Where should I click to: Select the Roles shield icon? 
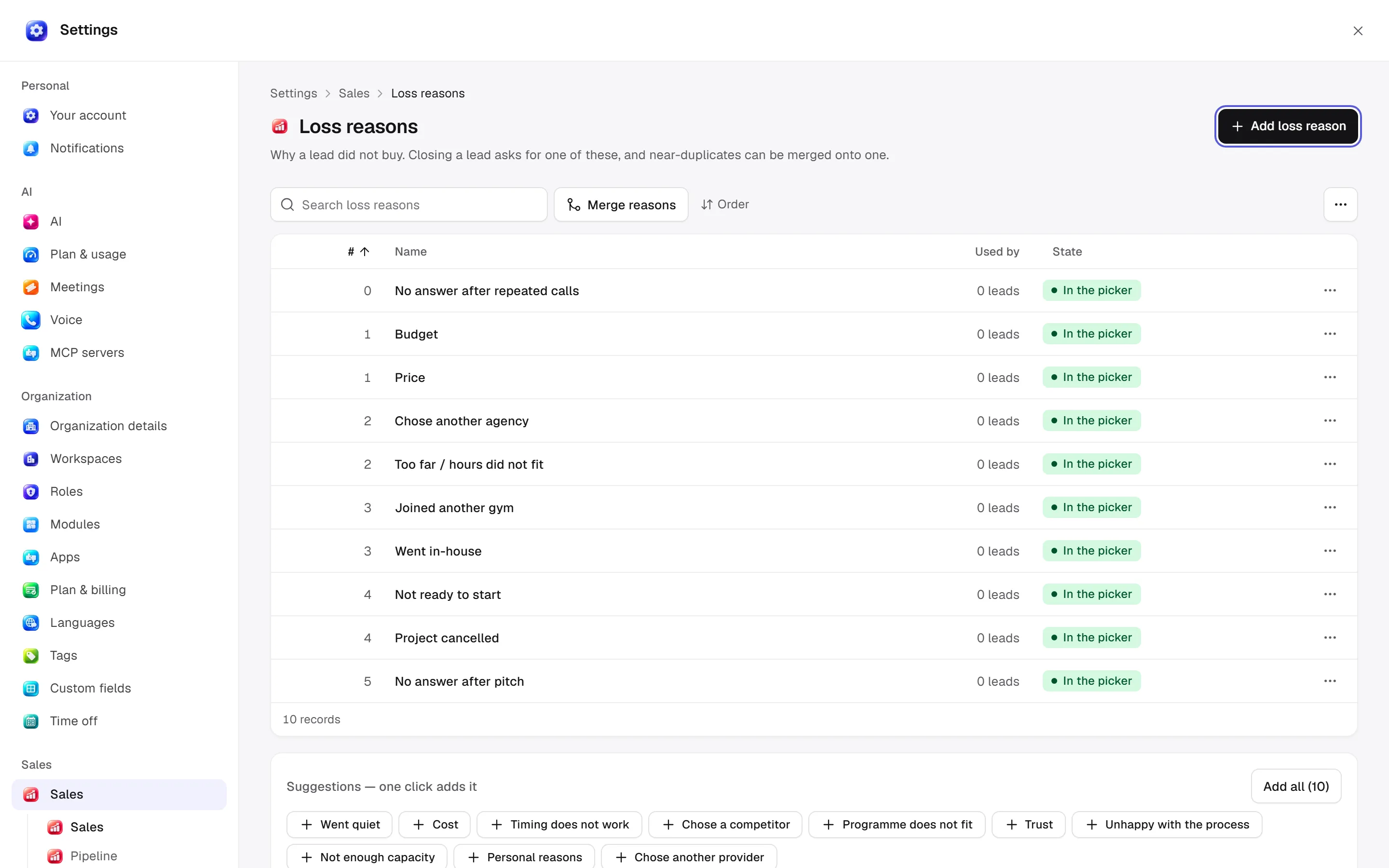(31, 491)
